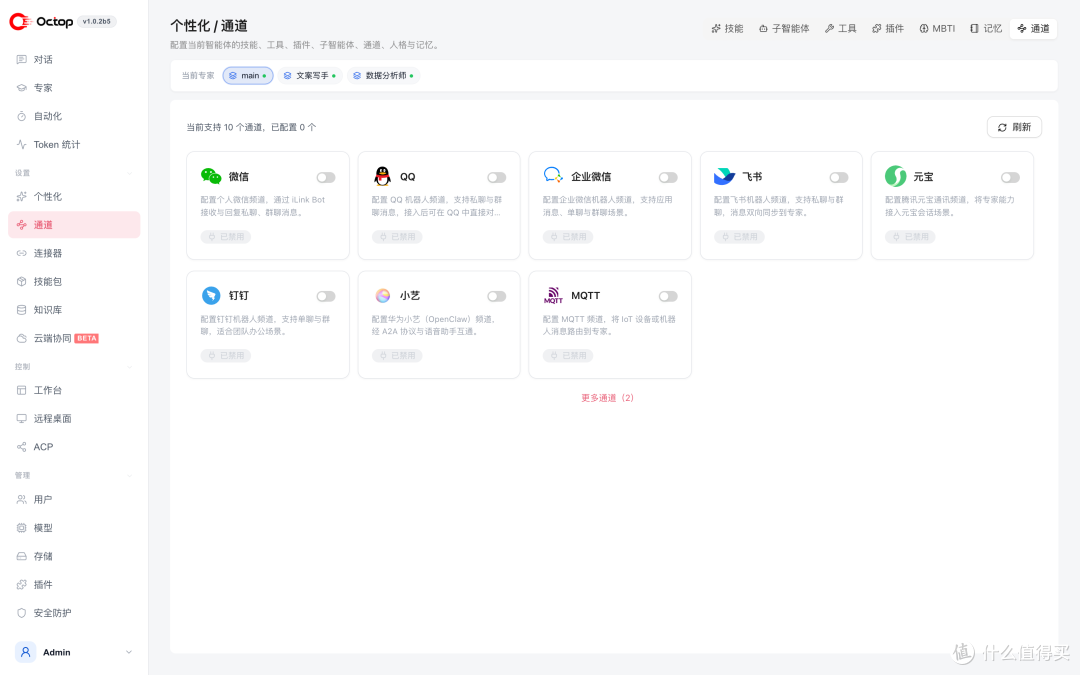1080x675 pixels.
Task: Enable the 元宝 channel toggle
Action: (1010, 178)
